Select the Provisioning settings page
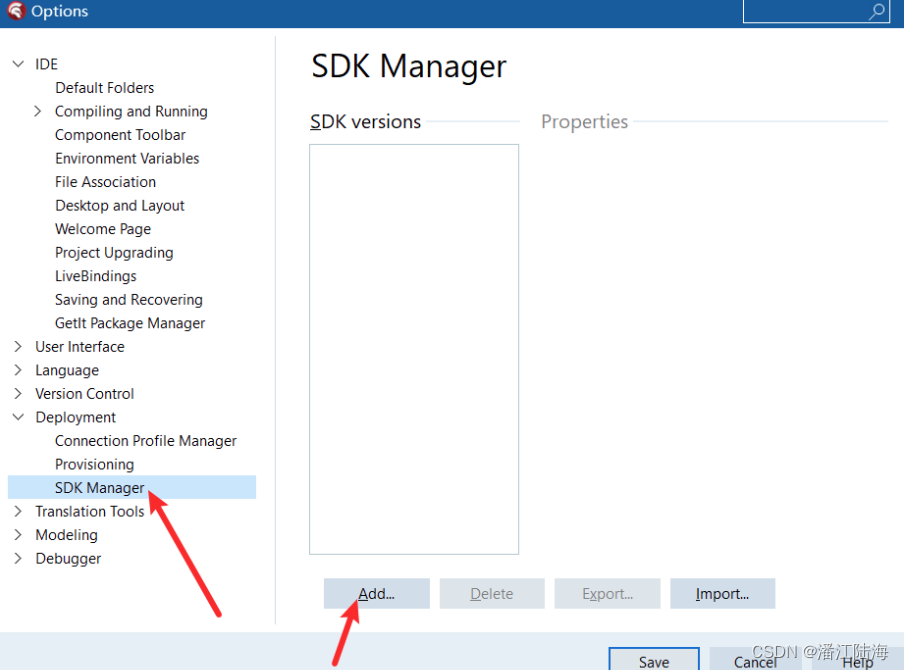The width and height of the screenshot is (904, 670). pos(94,464)
